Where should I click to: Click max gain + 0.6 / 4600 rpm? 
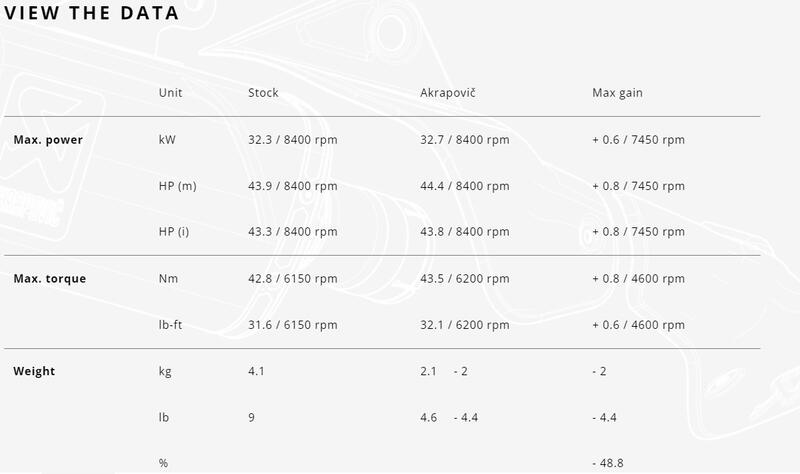pos(638,325)
